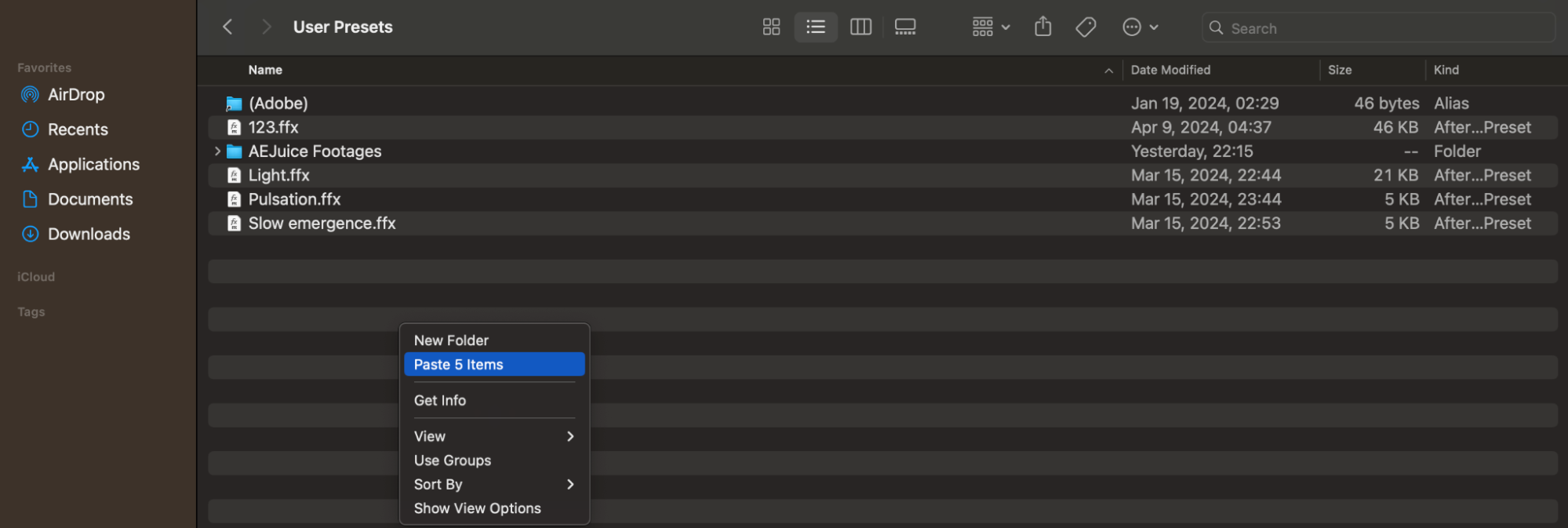Choose New Folder from context menu

[451, 340]
